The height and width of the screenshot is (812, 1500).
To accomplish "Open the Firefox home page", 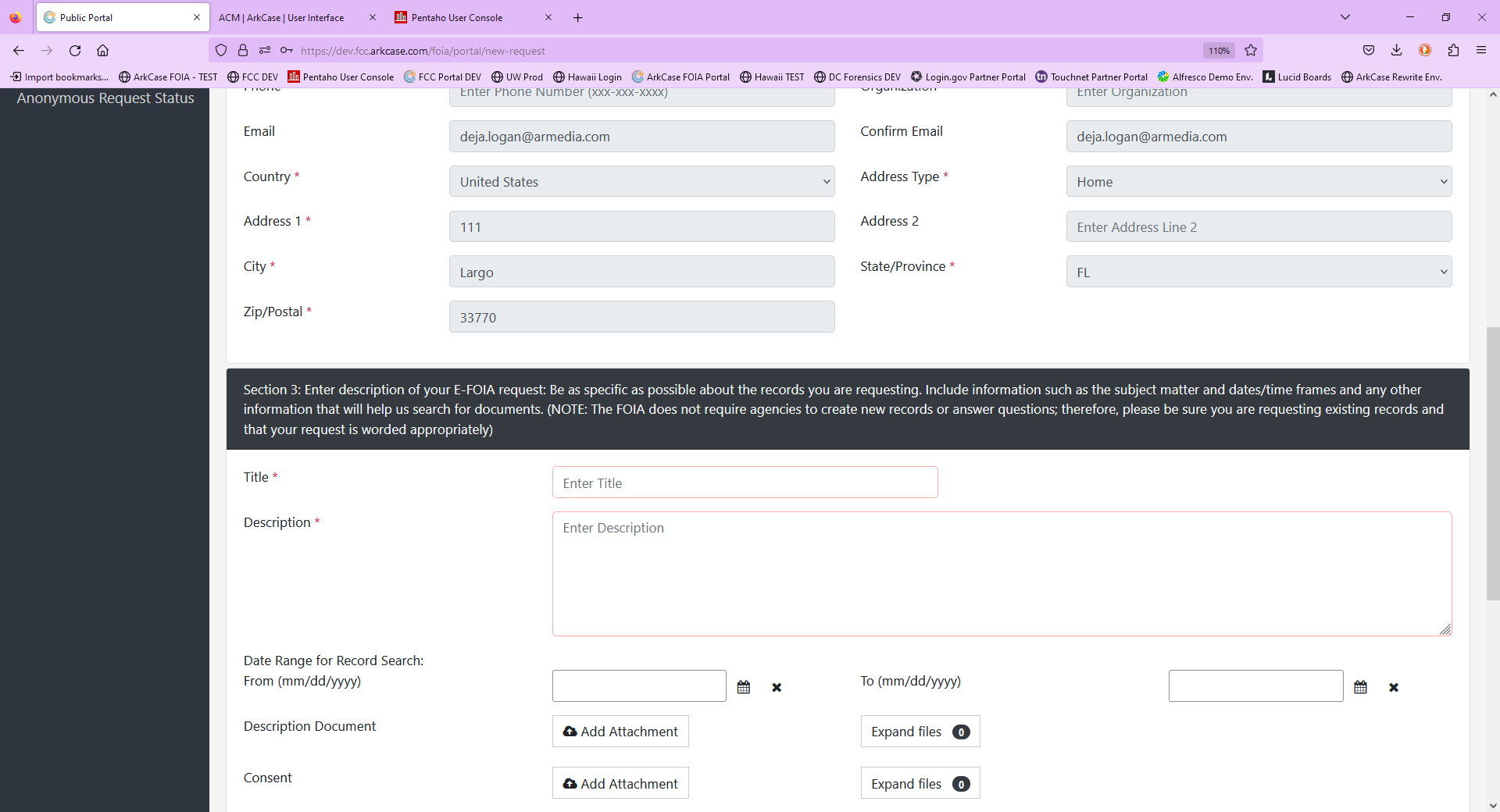I will coord(102,51).
